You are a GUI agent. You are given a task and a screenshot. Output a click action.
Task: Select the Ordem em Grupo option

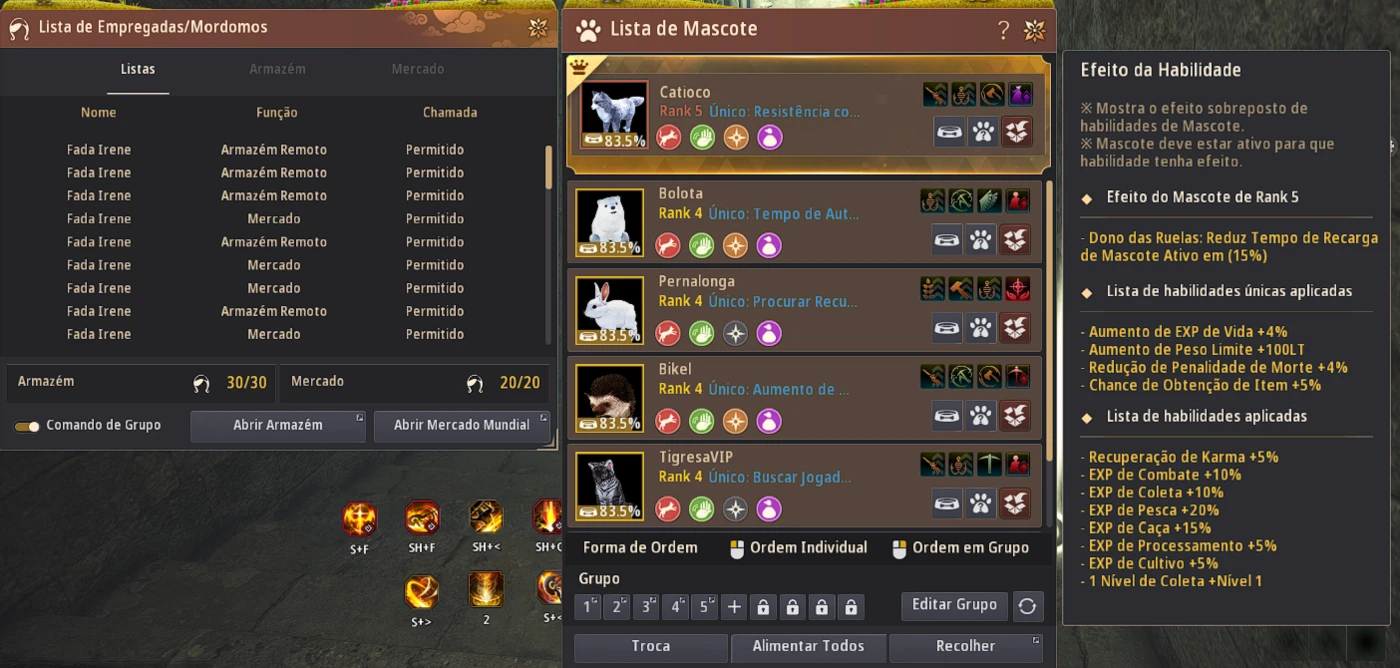(960, 548)
